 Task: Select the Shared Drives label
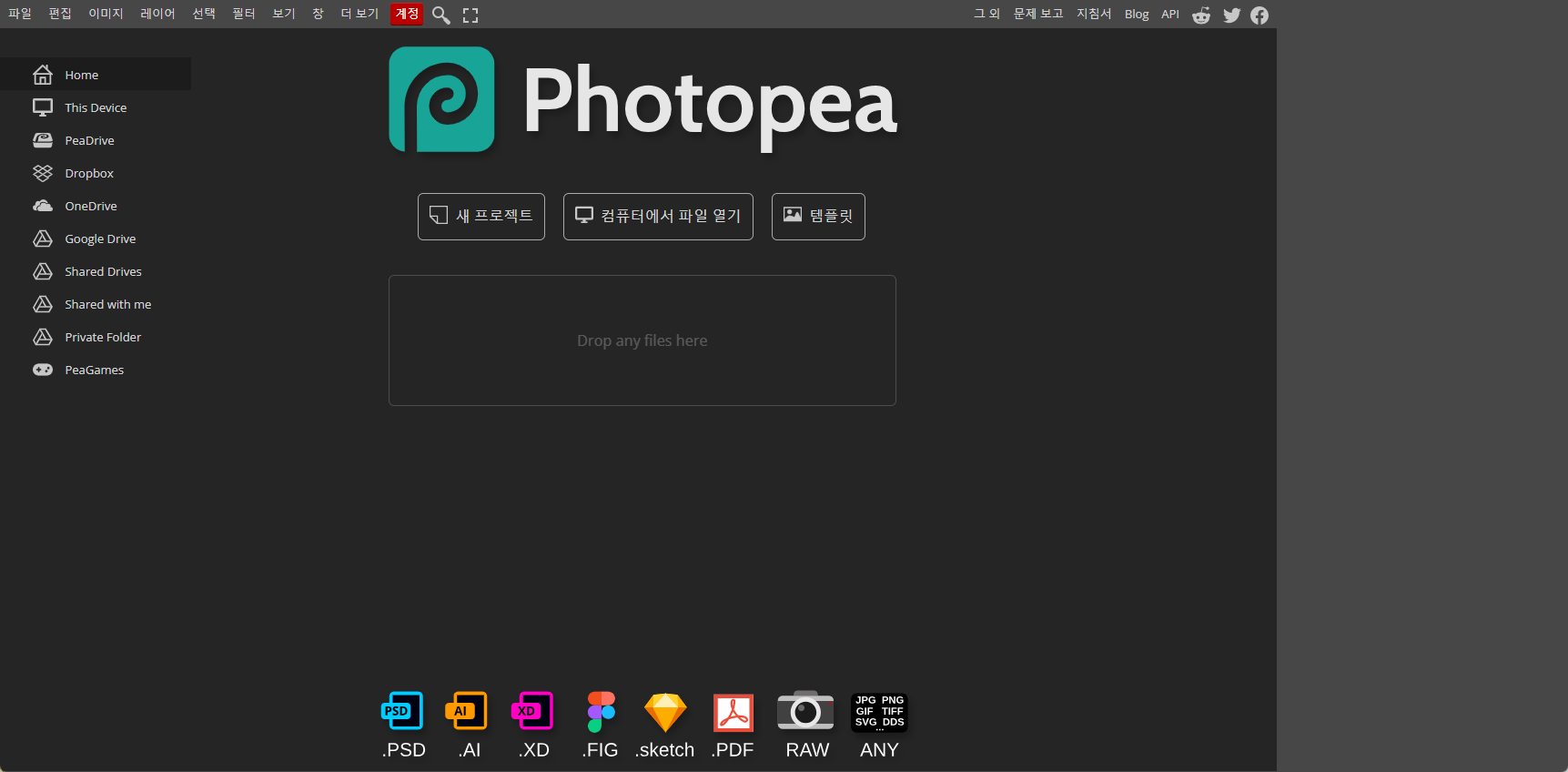(103, 271)
